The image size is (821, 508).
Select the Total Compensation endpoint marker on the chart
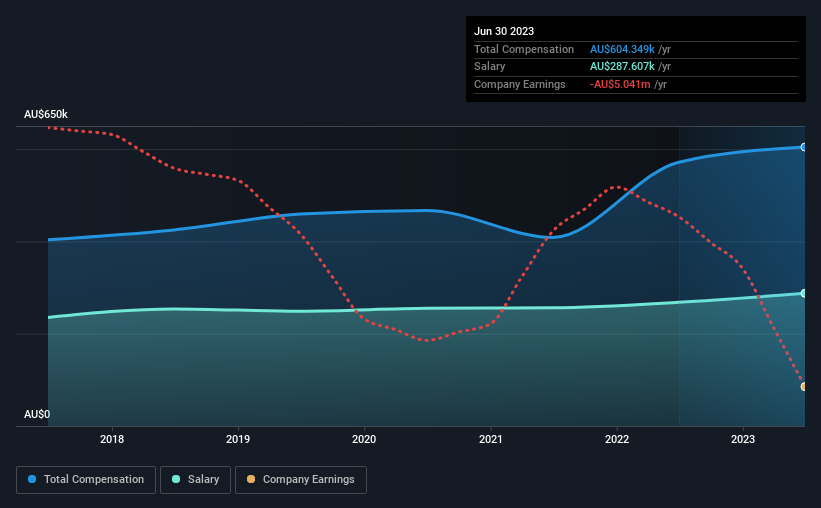803,147
